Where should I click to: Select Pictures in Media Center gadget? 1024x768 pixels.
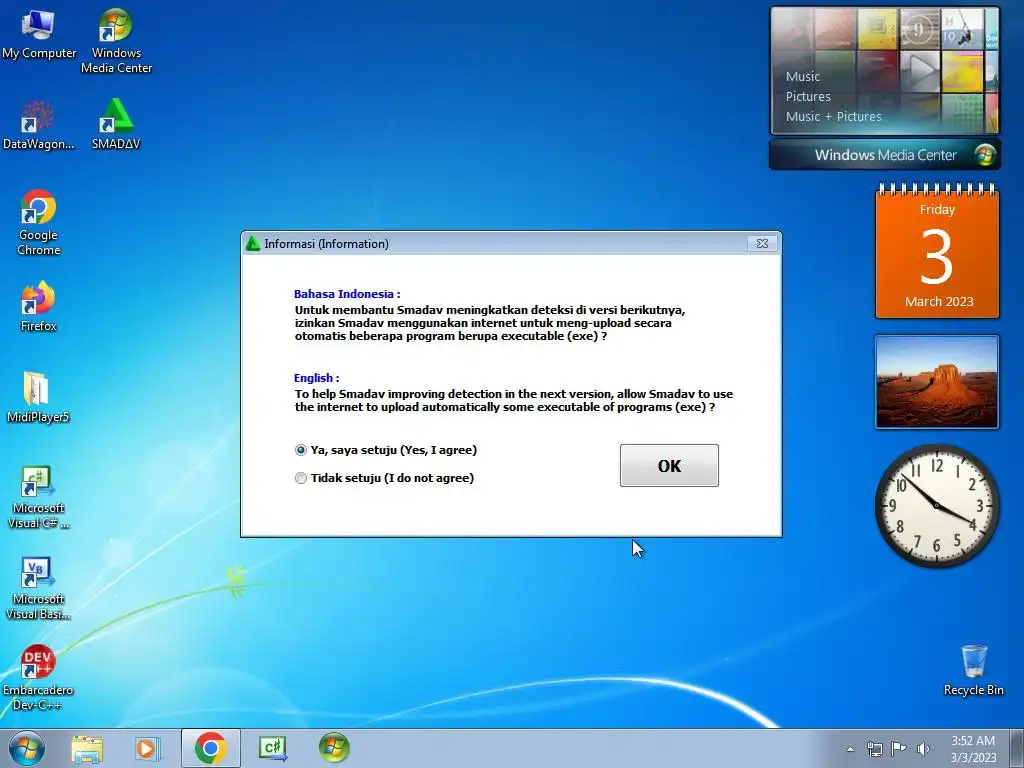coord(808,97)
